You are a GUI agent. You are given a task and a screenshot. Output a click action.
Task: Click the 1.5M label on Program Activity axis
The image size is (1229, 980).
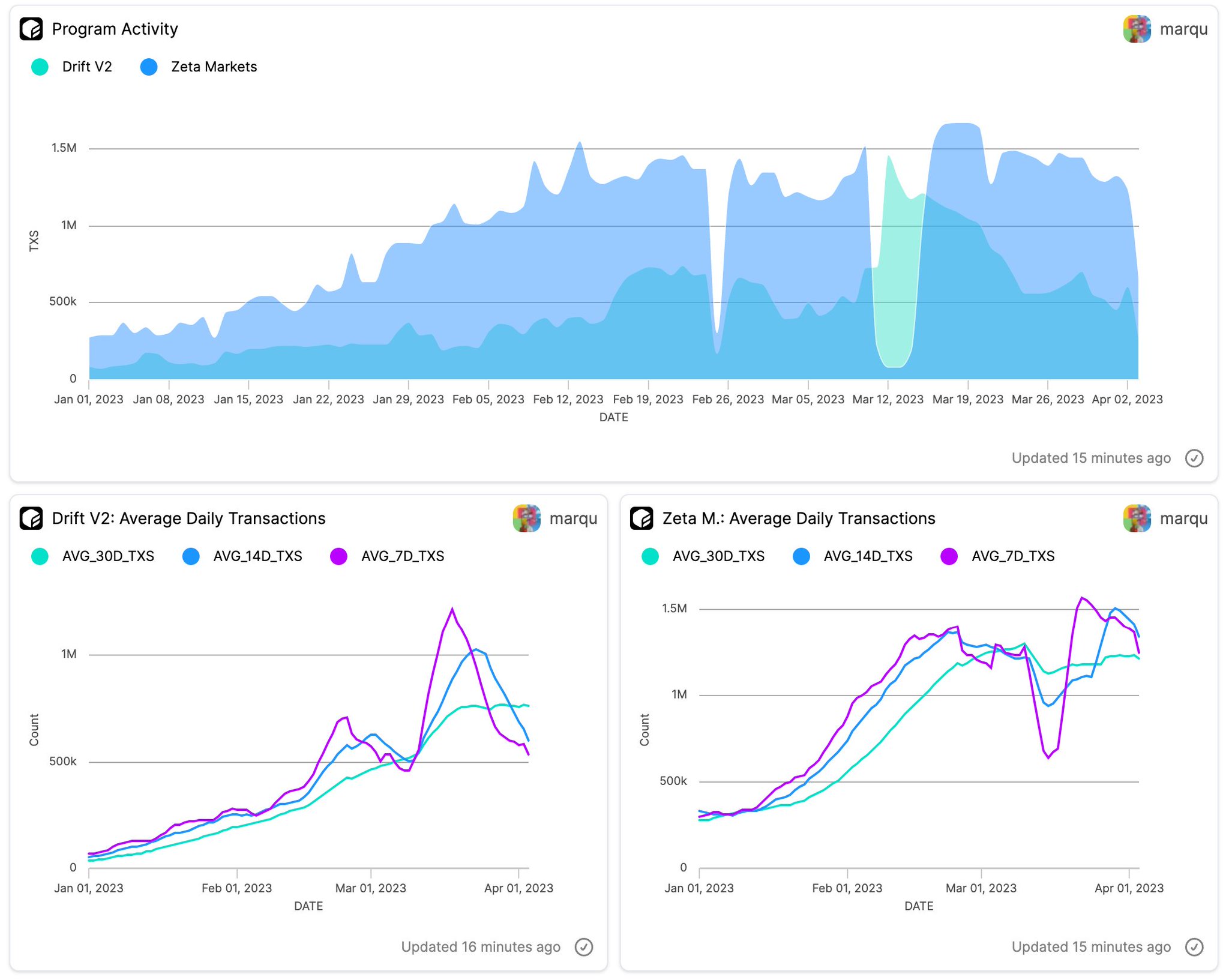64,148
